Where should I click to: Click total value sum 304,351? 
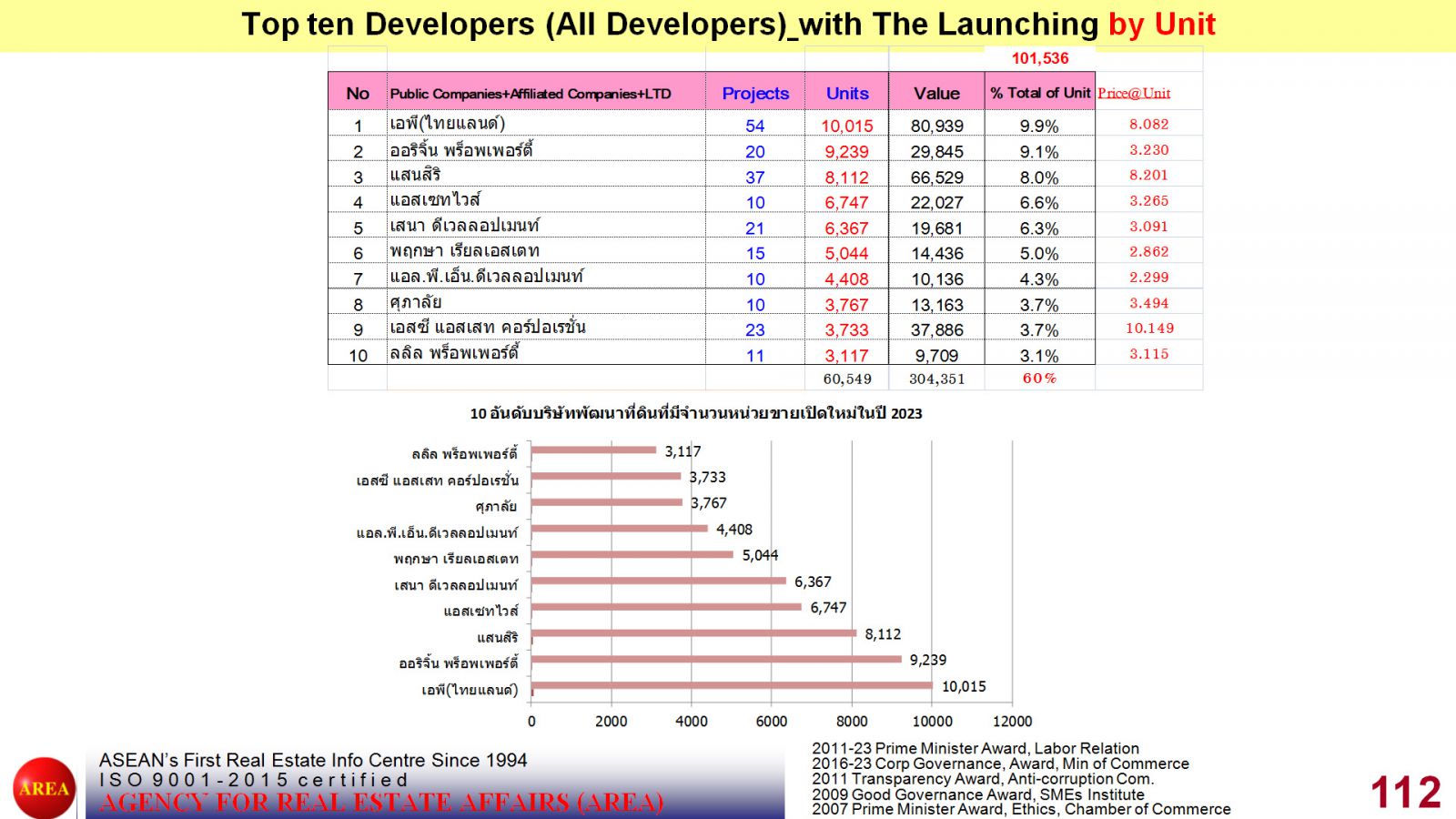pyautogui.click(x=937, y=379)
